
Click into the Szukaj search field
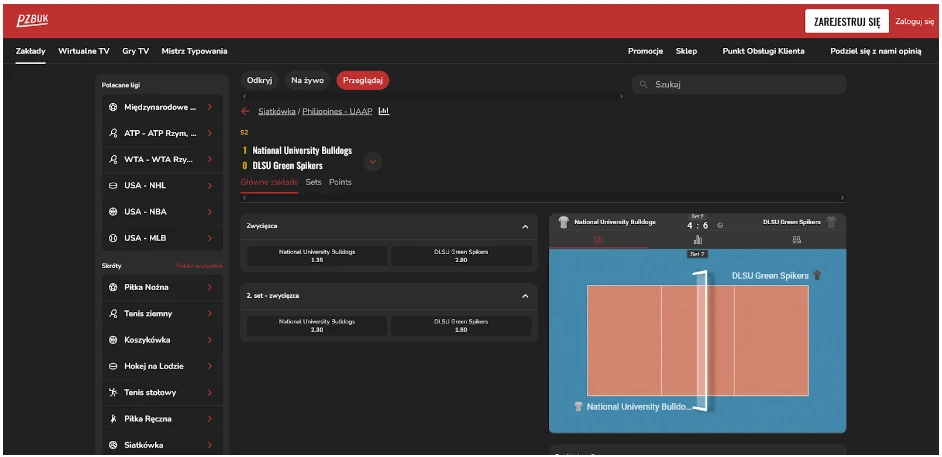pos(739,85)
